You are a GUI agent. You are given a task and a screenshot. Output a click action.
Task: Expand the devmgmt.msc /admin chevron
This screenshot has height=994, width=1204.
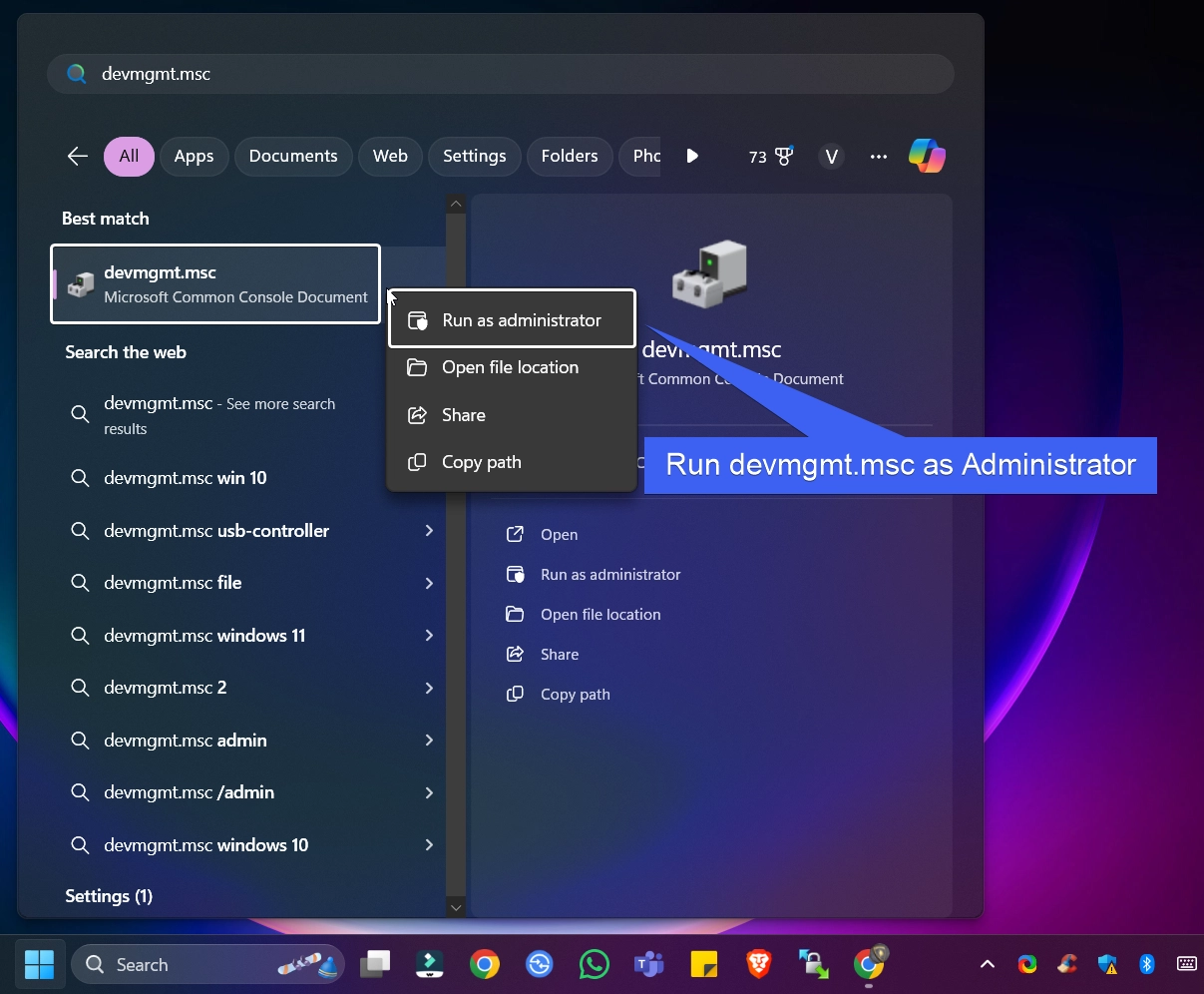tap(429, 792)
